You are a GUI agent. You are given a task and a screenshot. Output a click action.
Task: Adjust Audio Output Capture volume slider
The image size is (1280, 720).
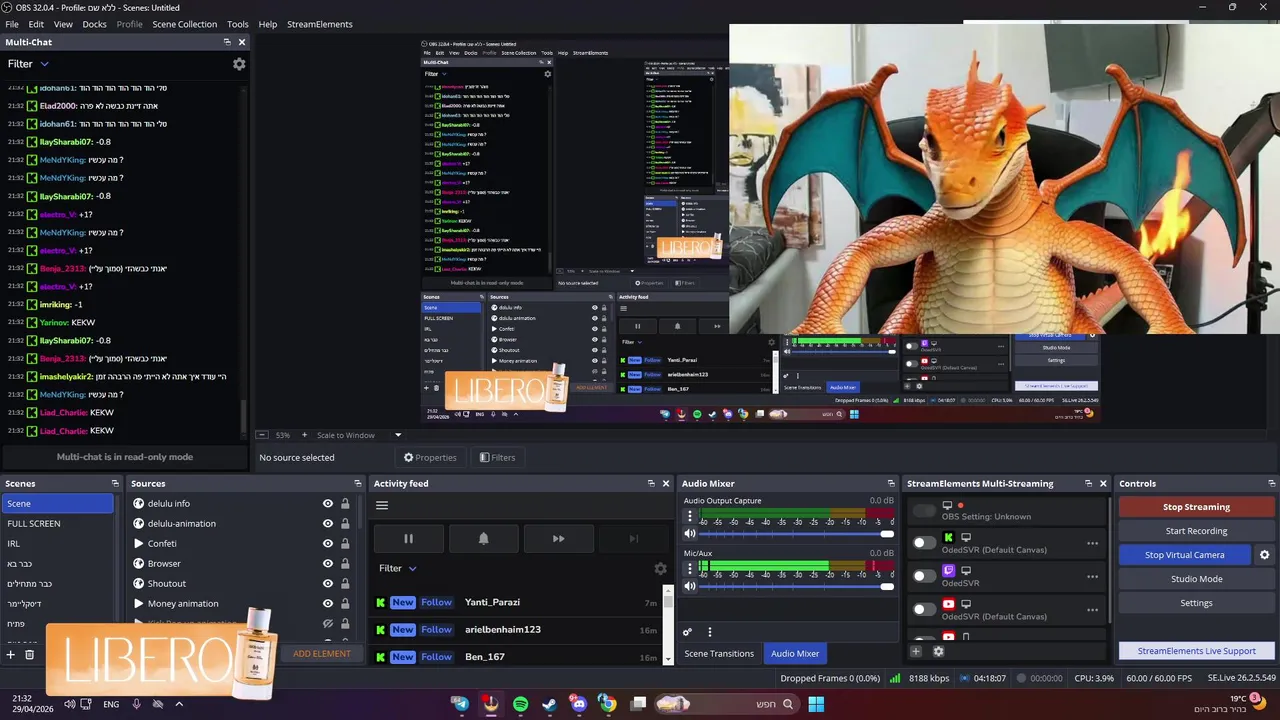pos(795,534)
